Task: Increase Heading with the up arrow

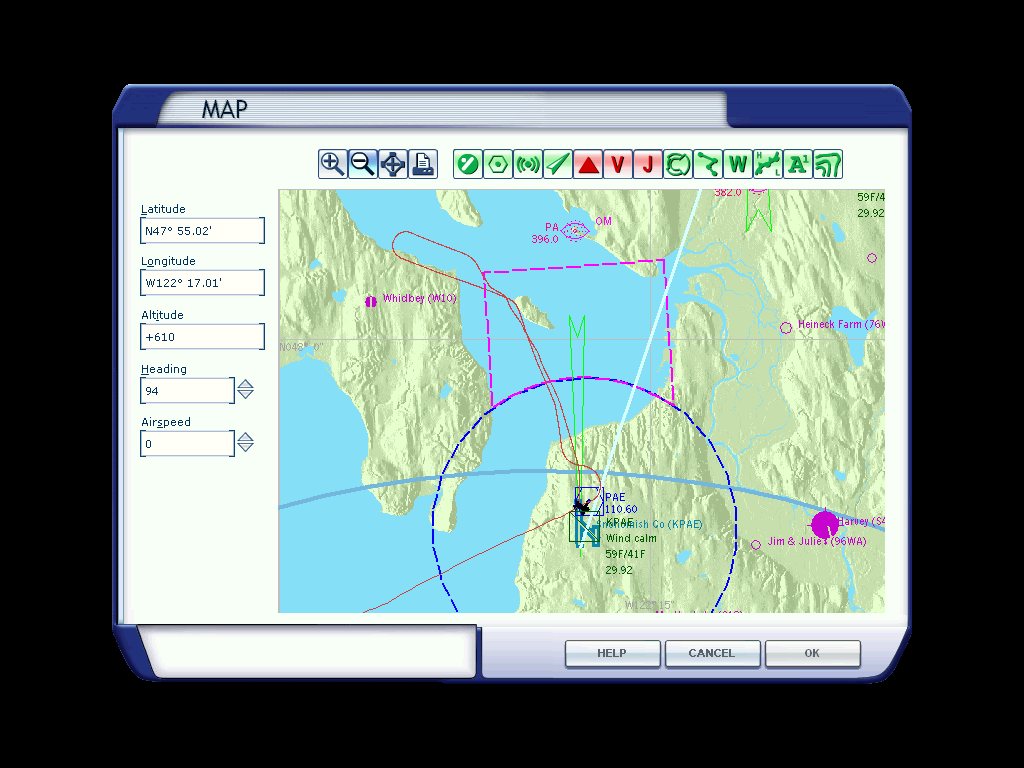Action: [x=246, y=384]
